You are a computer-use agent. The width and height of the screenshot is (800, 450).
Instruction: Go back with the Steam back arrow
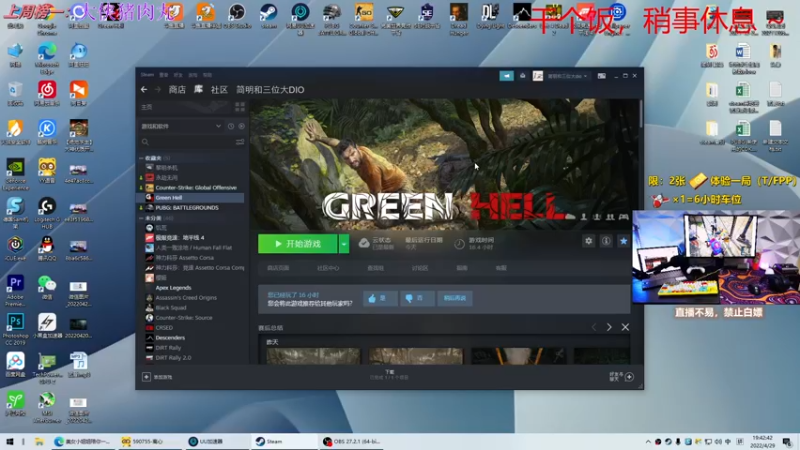pos(144,90)
